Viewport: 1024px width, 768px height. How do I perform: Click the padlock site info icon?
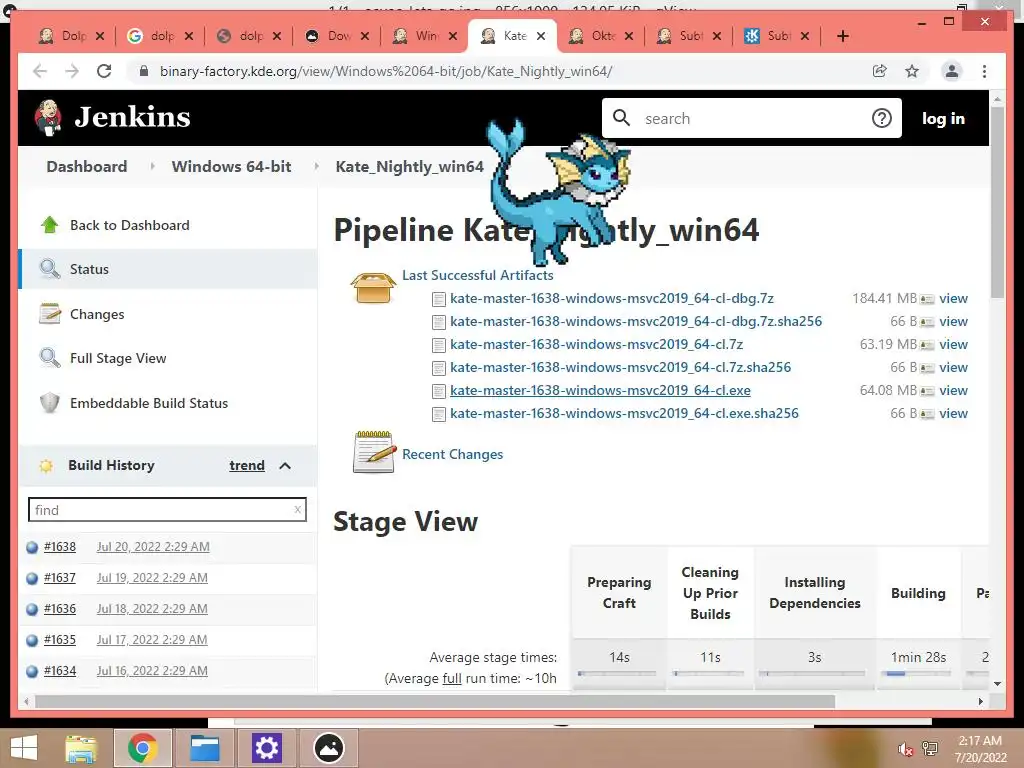click(x=144, y=71)
